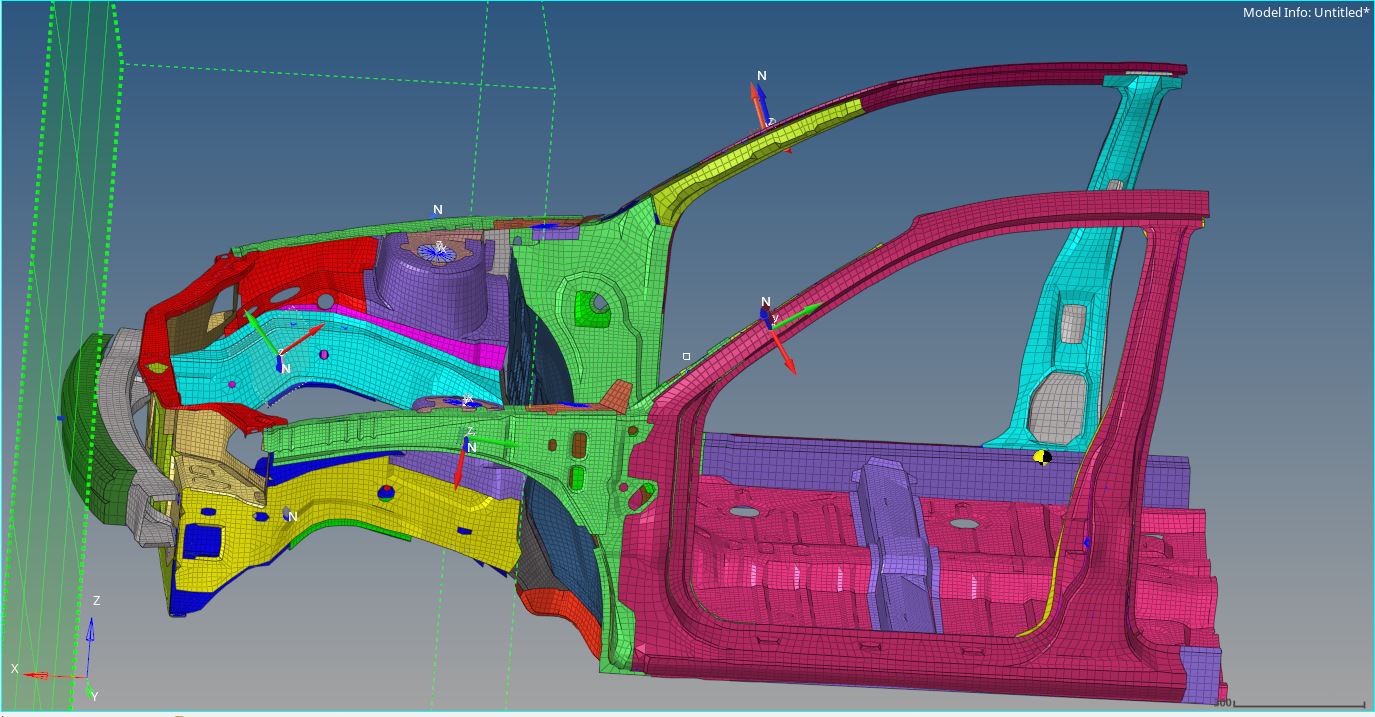1375x717 pixels.
Task: Click the yellow highlighted node near the B-pillar base
Action: (x=1044, y=457)
